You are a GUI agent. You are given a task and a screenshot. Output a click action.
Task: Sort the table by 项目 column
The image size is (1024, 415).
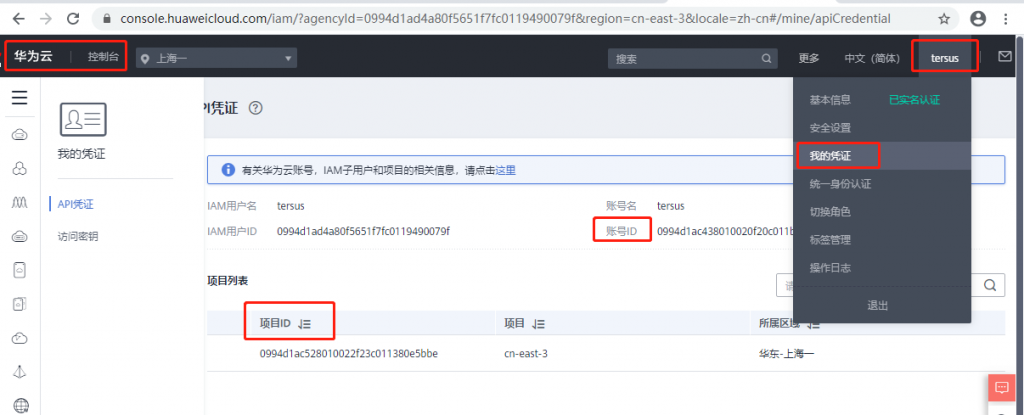tap(538, 324)
